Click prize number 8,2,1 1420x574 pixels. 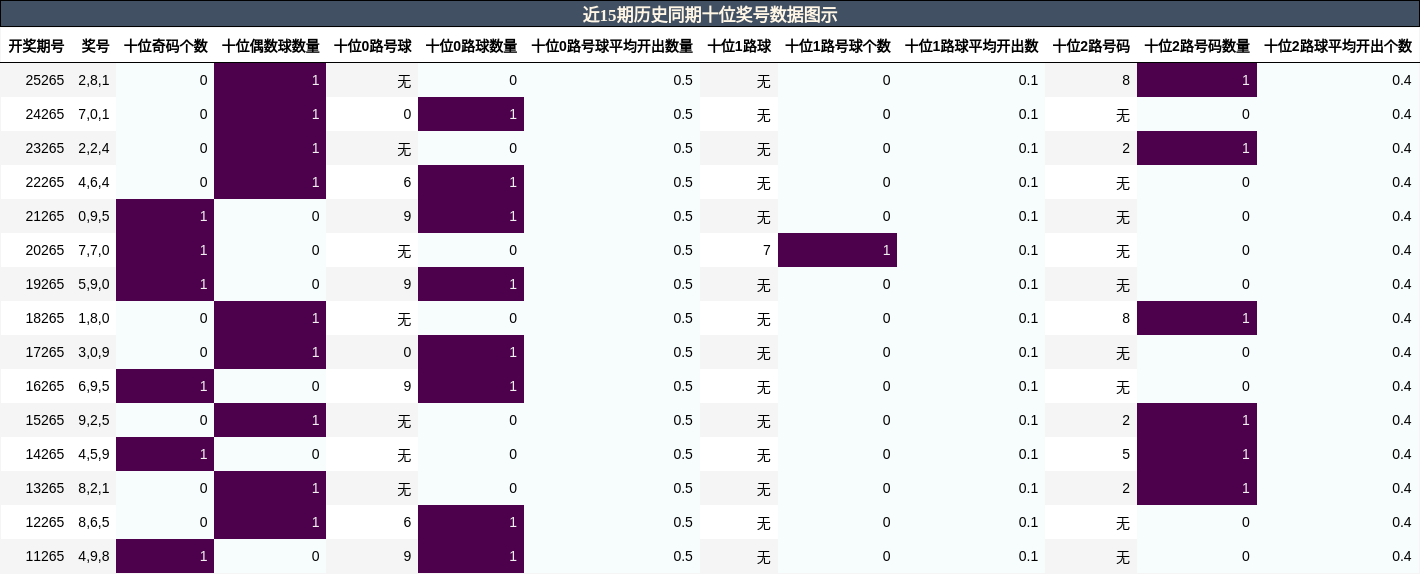[94, 488]
